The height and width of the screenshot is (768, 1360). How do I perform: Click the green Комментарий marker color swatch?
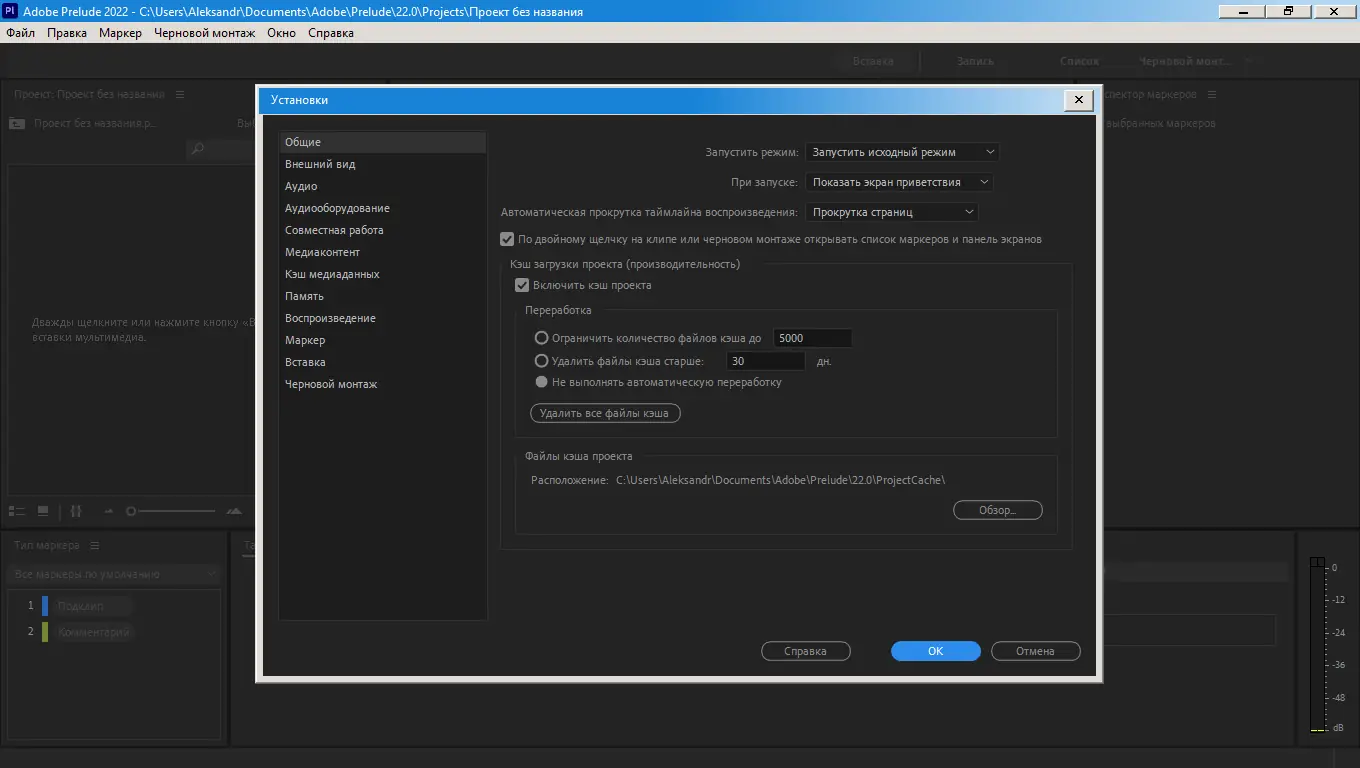45,632
